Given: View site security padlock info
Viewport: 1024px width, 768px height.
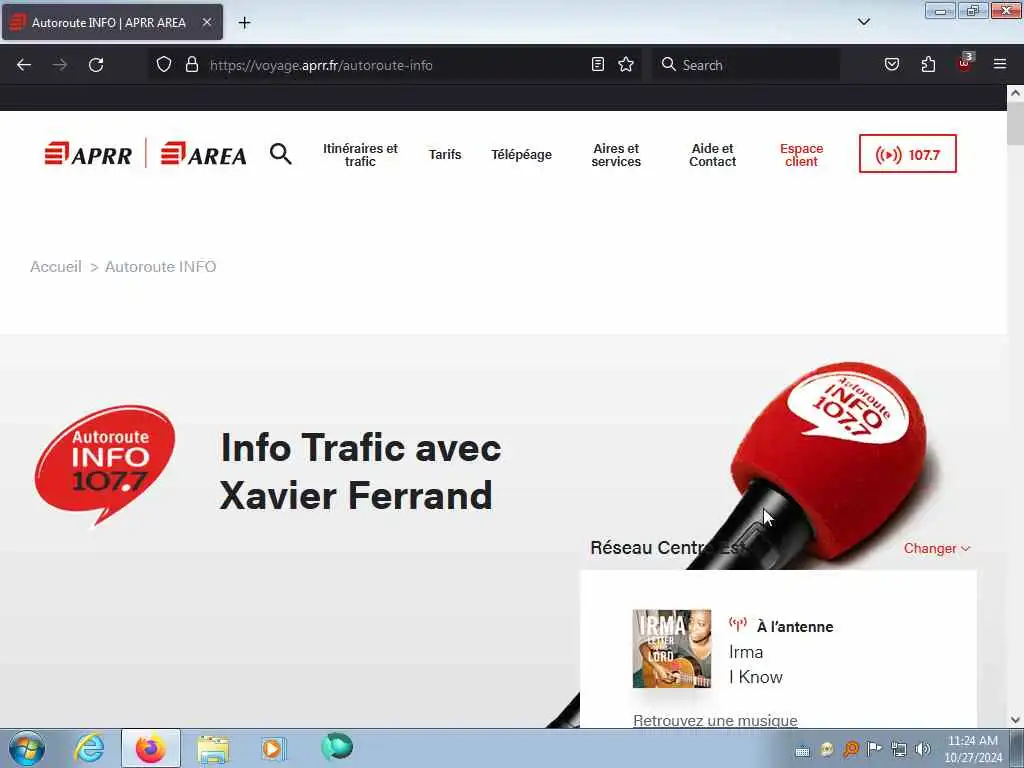Looking at the screenshot, I should click(x=191, y=65).
